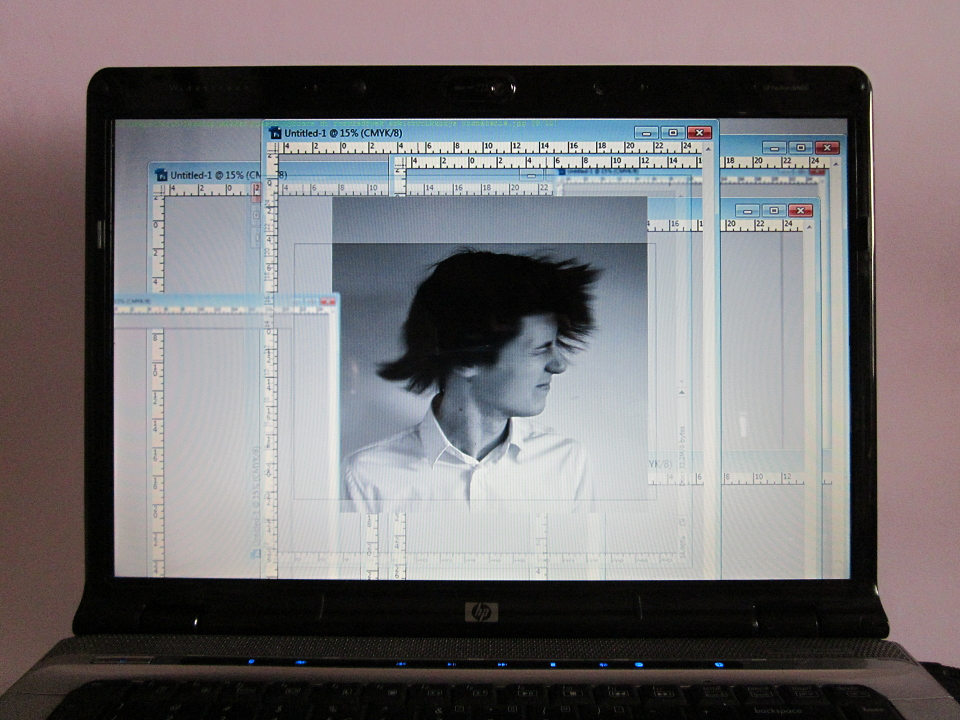Click scroll-up arrow of middle-right document window

click(809, 227)
